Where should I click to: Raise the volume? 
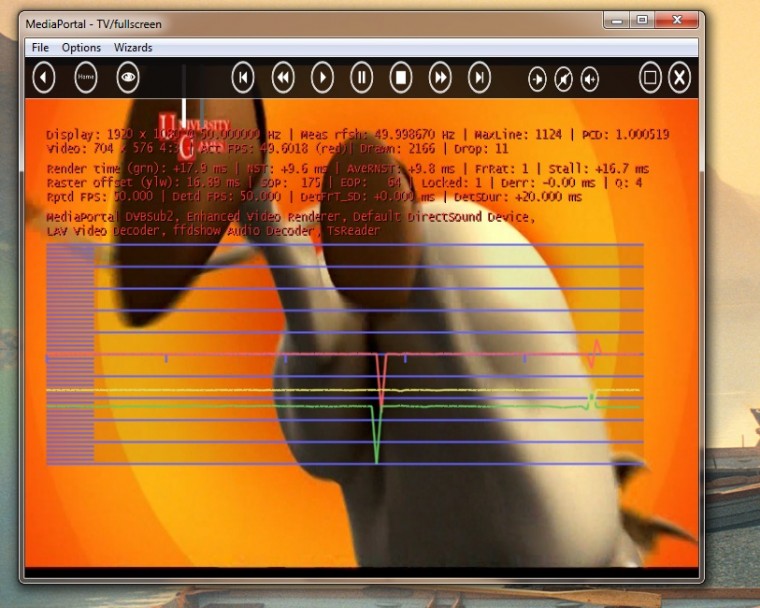click(x=590, y=79)
